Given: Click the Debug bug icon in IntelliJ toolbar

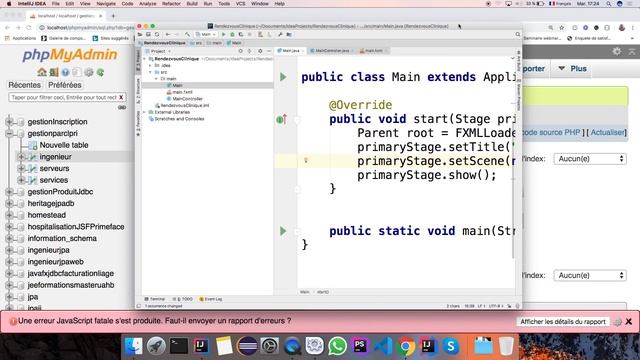Looking at the screenshot, I should 232,35.
